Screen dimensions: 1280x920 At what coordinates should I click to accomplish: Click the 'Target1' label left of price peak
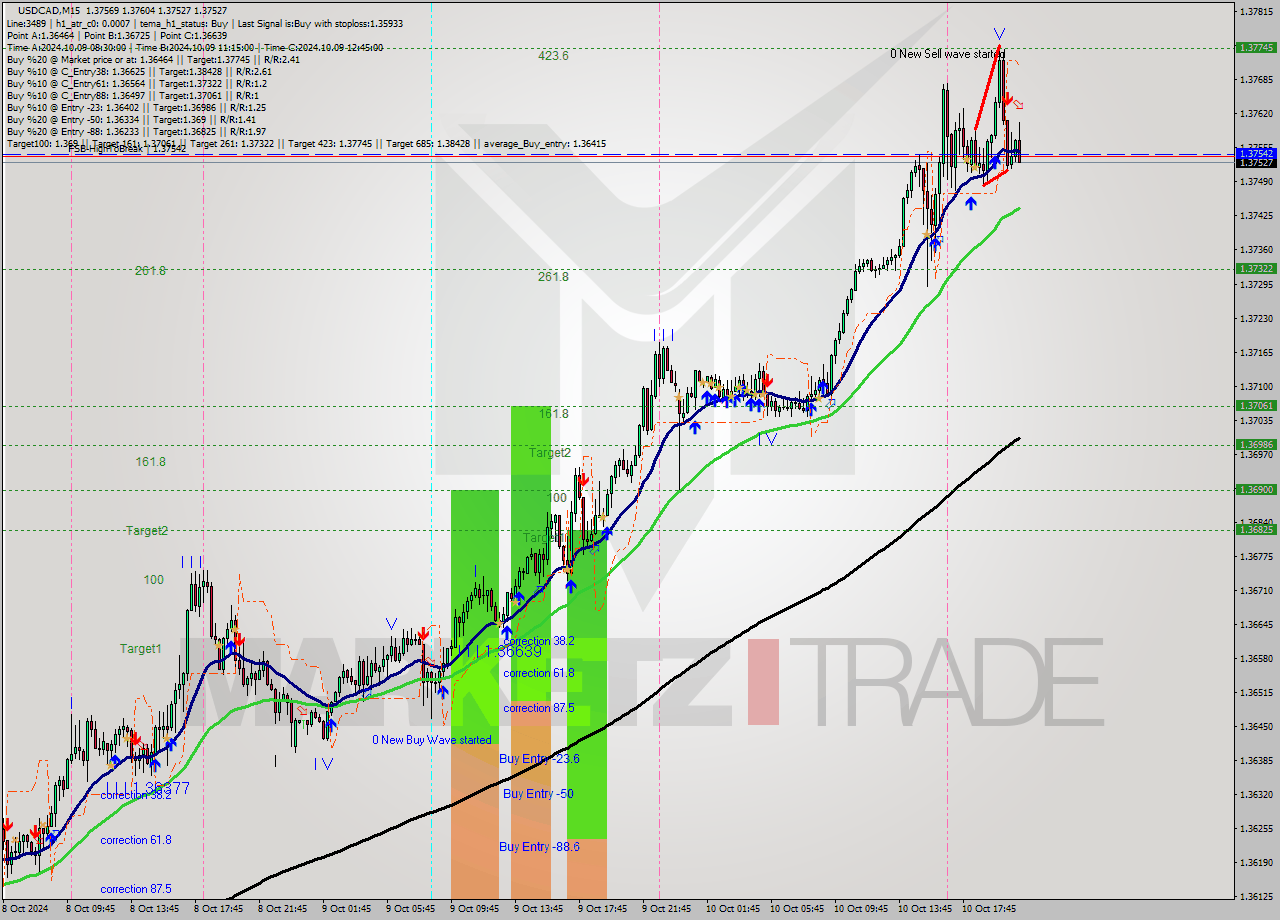click(x=140, y=649)
